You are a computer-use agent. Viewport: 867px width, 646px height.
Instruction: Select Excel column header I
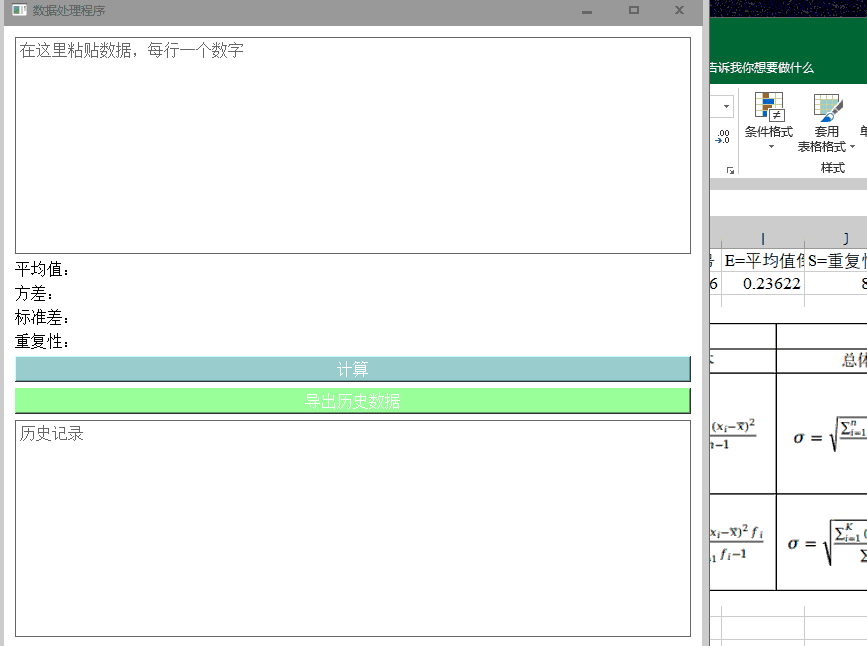pyautogui.click(x=763, y=237)
